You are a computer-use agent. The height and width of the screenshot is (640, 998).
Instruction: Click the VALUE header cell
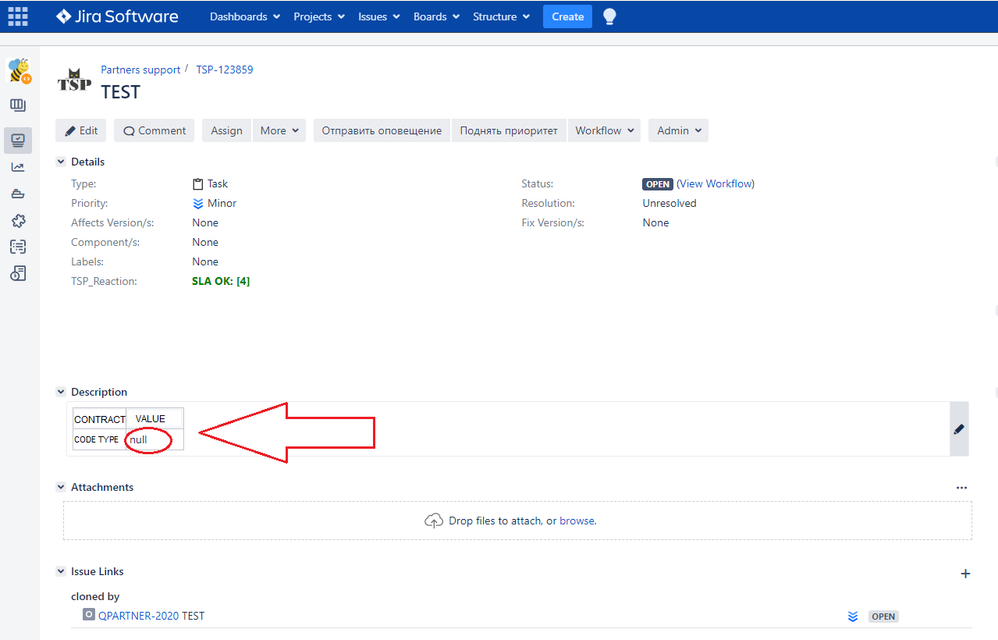[x=155, y=419]
